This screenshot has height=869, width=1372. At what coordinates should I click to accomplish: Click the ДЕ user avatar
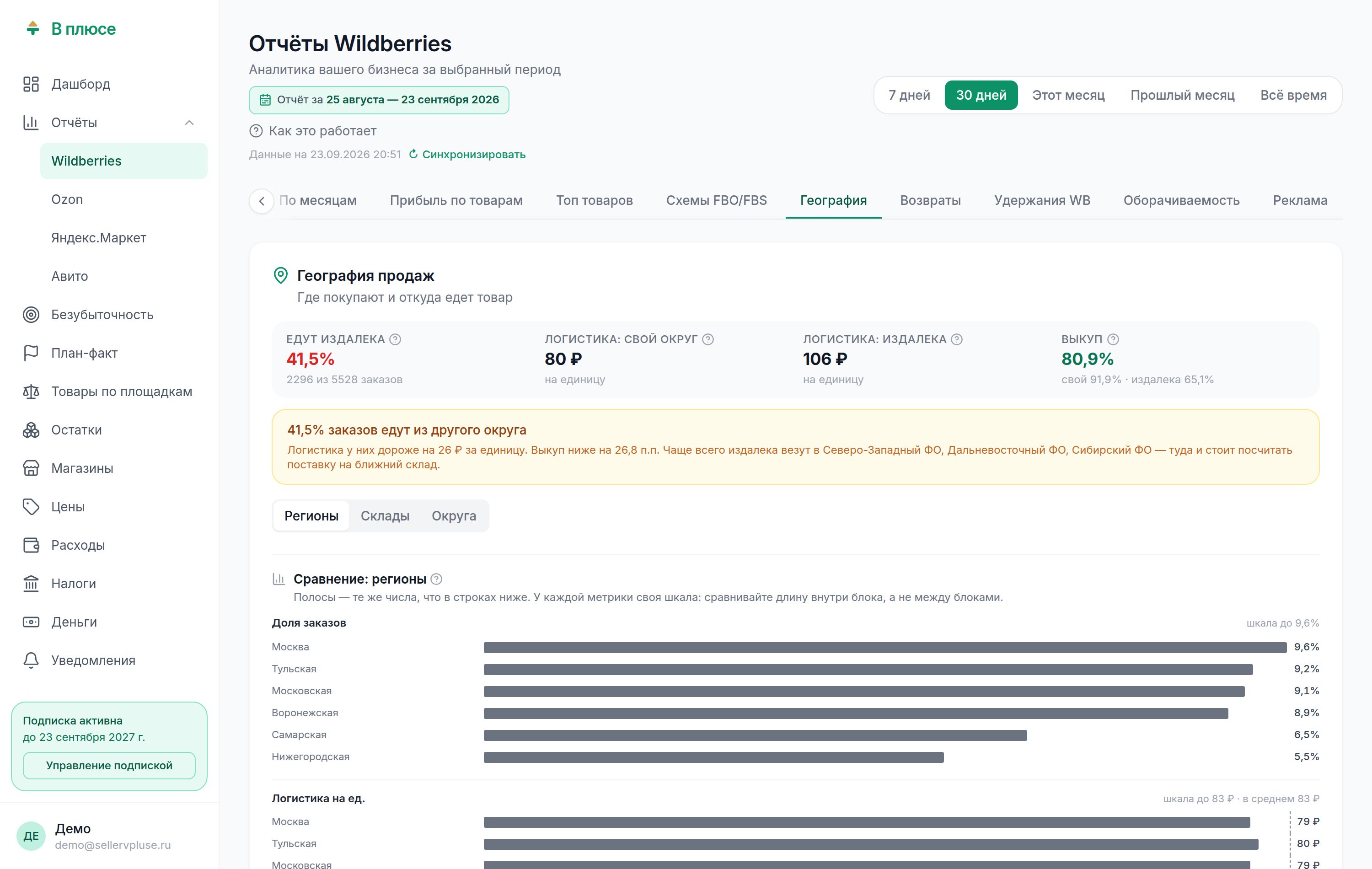pyautogui.click(x=31, y=836)
